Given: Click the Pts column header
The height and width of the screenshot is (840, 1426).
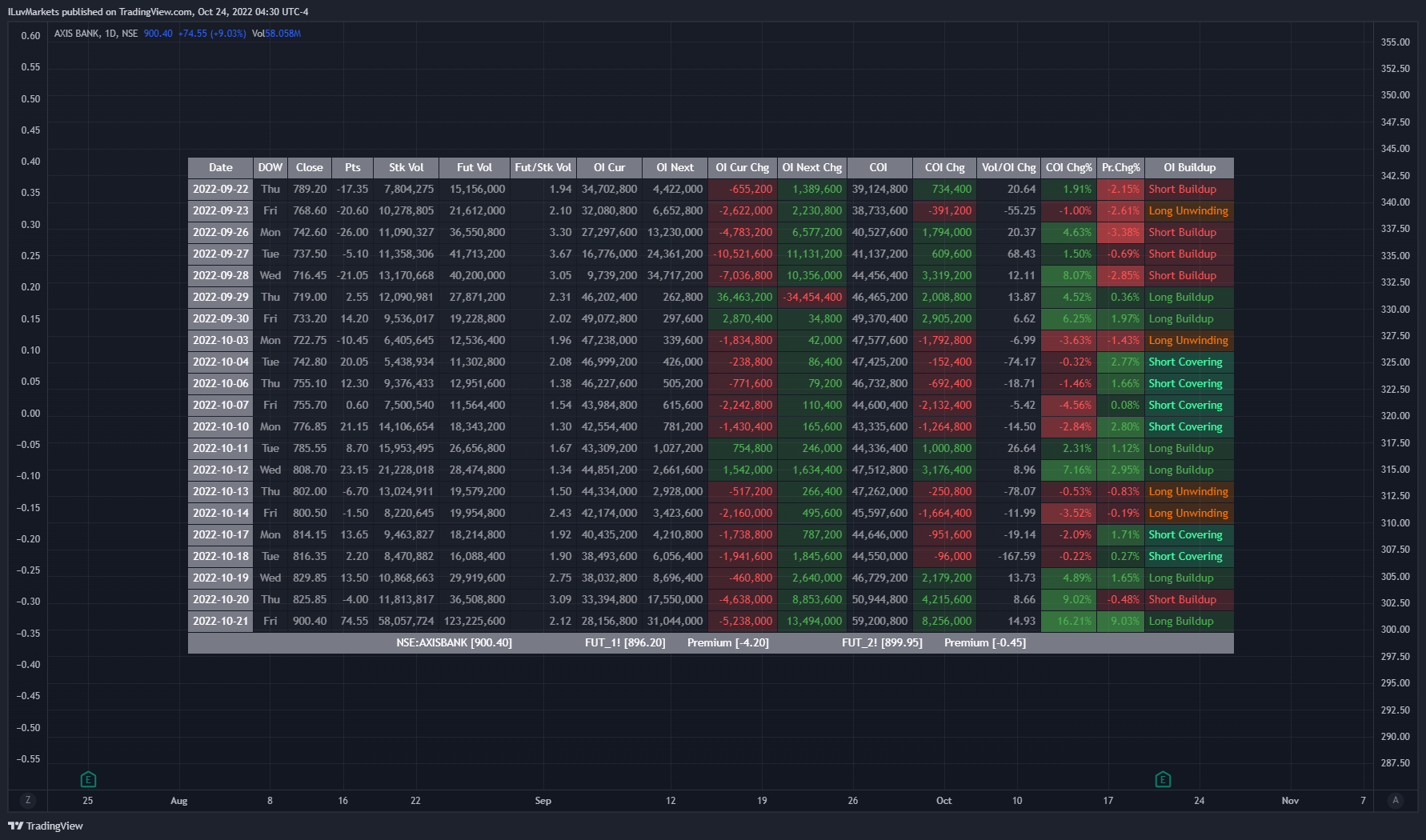Looking at the screenshot, I should tap(353, 168).
